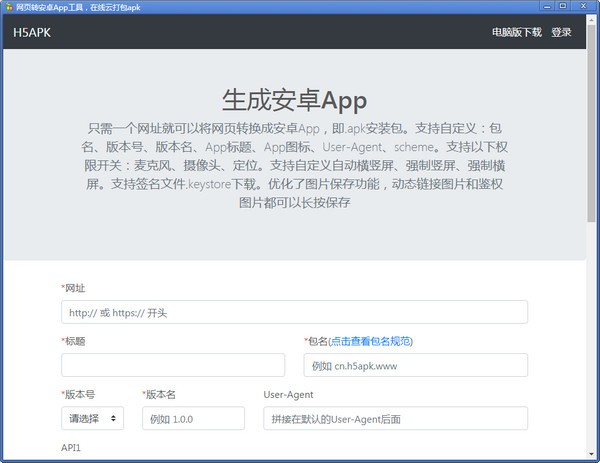This screenshot has width=600, height=463.
Task: Minimize the application window
Action: (549, 7)
